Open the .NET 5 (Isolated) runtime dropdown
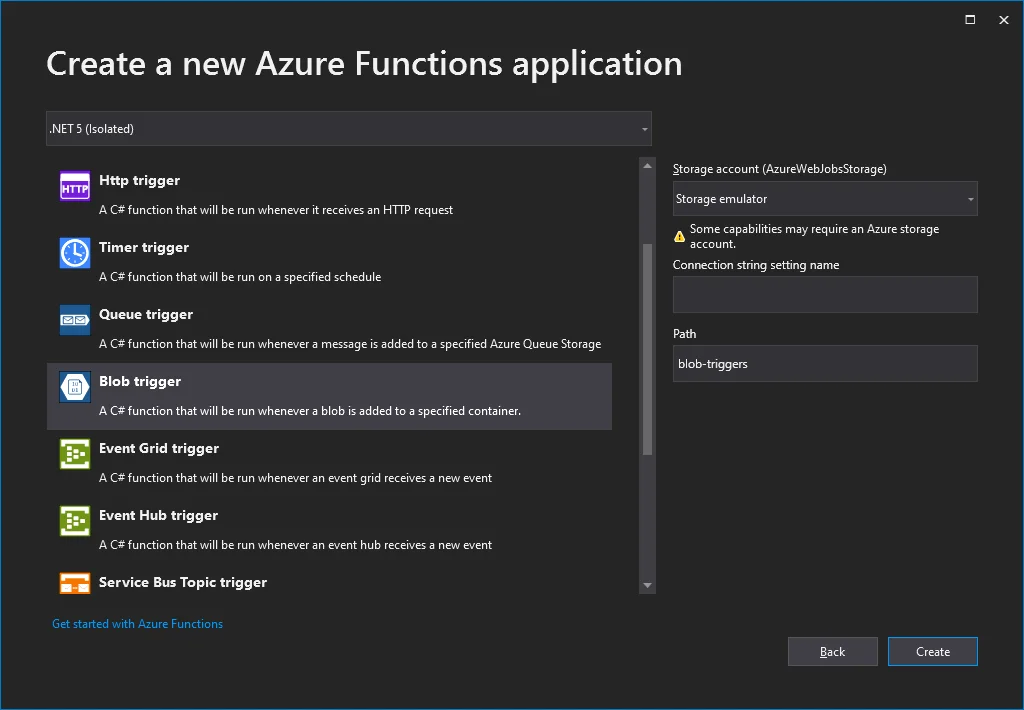This screenshot has height=710, width=1024. pos(348,128)
